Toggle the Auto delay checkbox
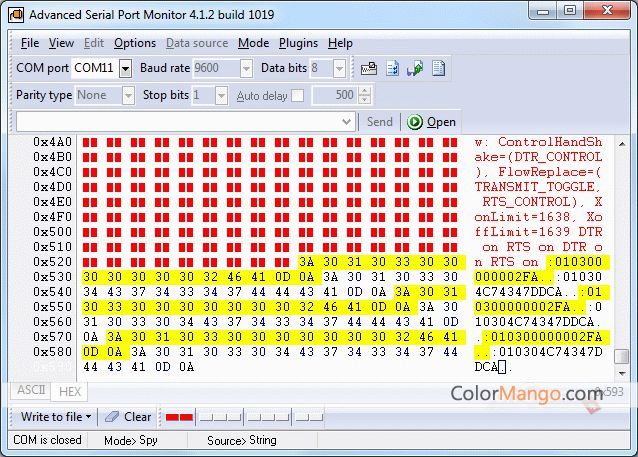638x457 pixels. coord(298,95)
